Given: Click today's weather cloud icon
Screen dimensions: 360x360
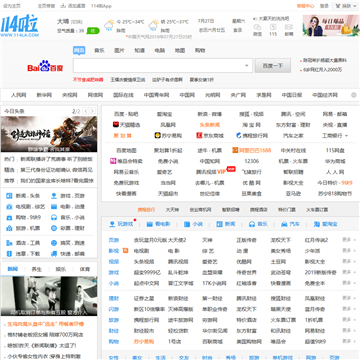Looking at the screenshot, I should point(109,25).
